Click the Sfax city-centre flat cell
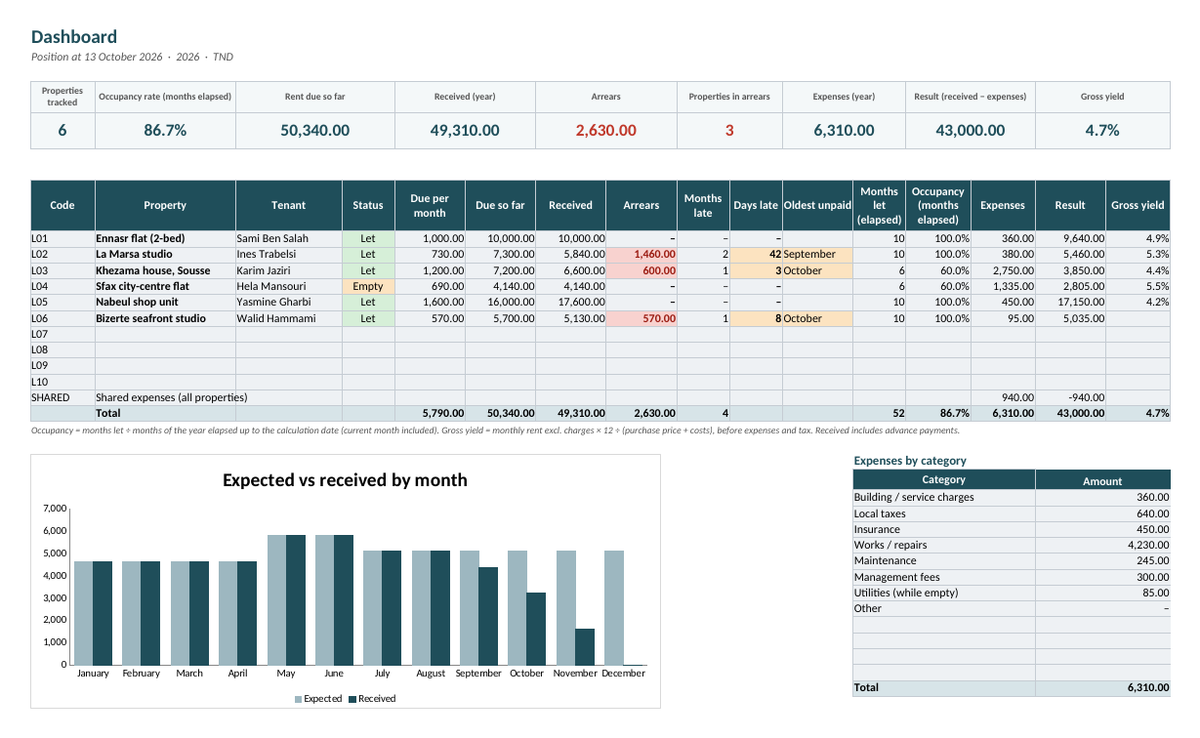Image resolution: width=1200 pixels, height=738 pixels. pyautogui.click(x=164, y=286)
